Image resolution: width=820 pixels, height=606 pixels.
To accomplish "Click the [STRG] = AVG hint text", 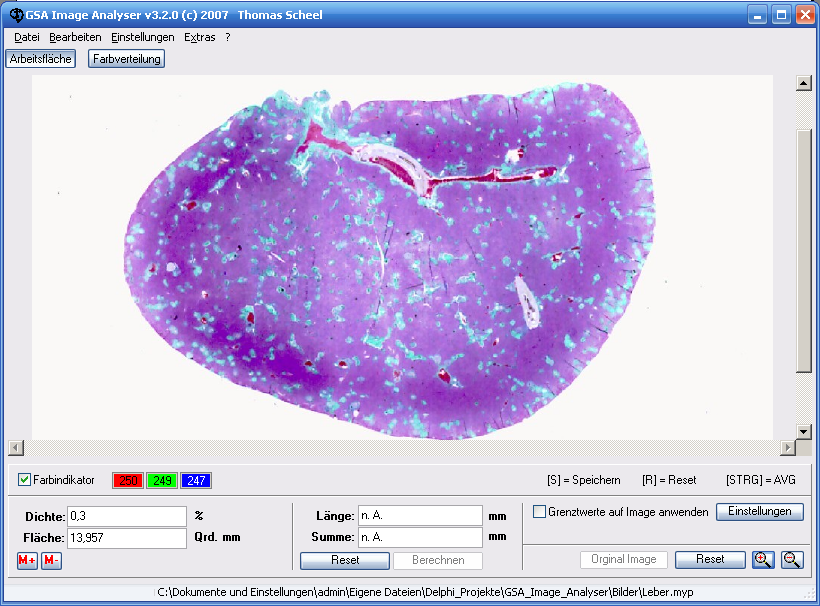I will (760, 480).
